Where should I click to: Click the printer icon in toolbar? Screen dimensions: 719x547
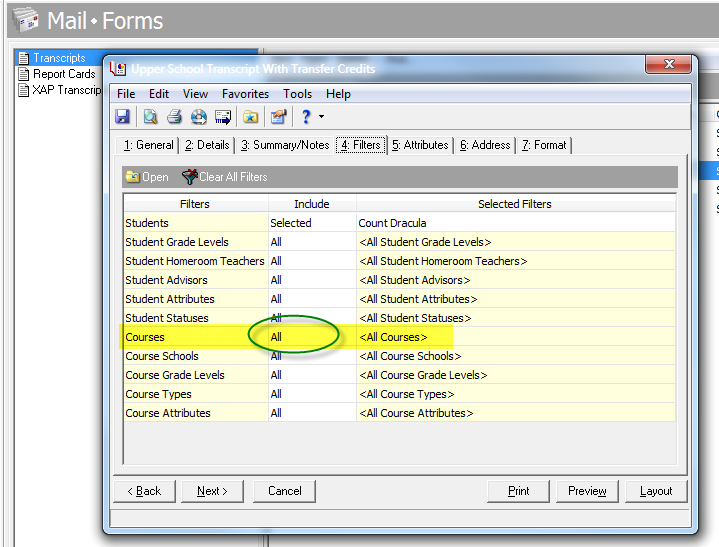(x=174, y=116)
